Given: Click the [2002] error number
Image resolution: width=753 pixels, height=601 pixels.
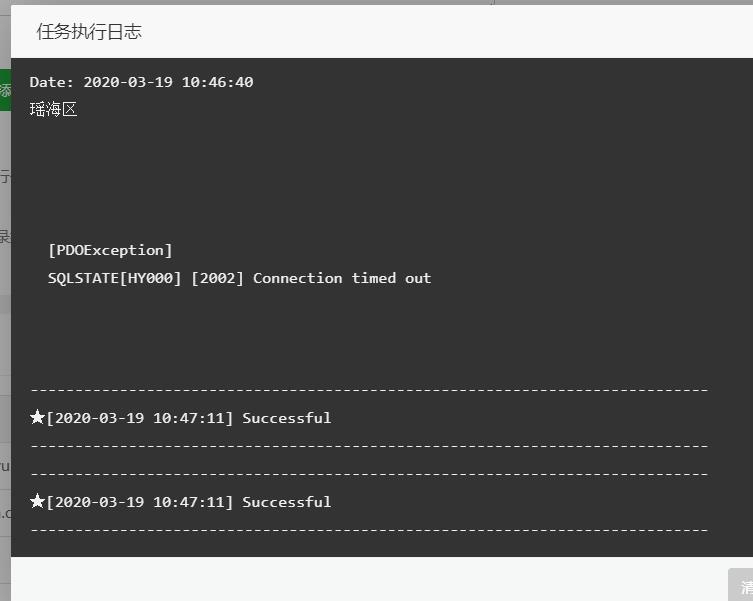Looking at the screenshot, I should pyautogui.click(x=218, y=278).
